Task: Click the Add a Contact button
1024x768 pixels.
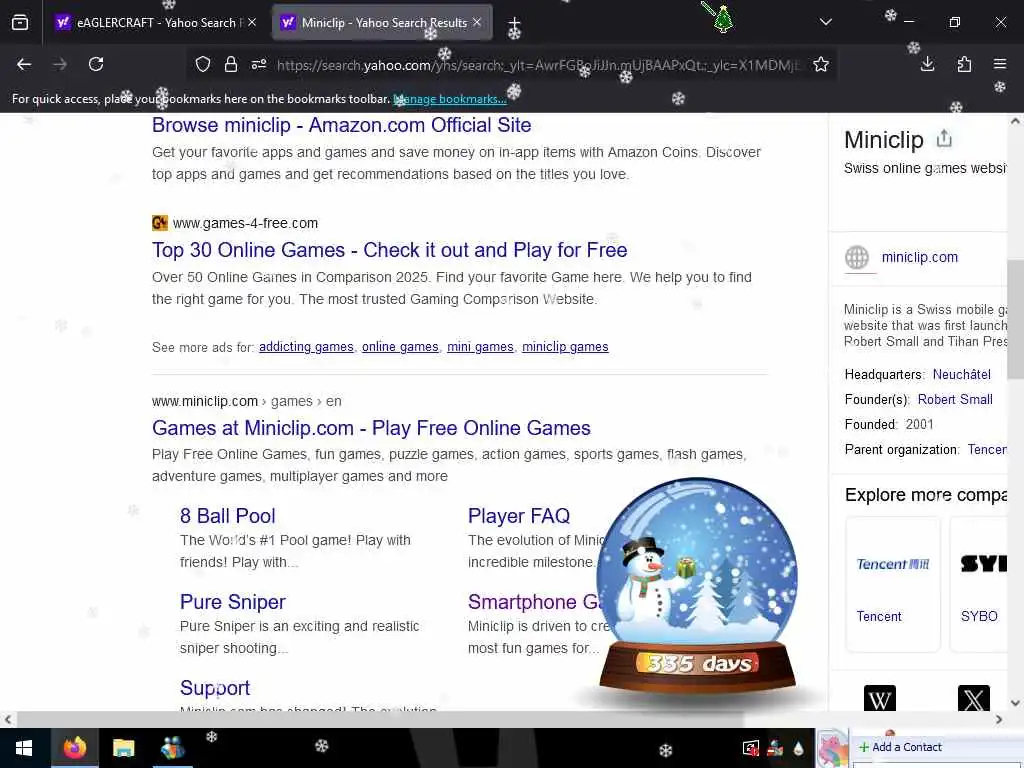Action: point(901,747)
